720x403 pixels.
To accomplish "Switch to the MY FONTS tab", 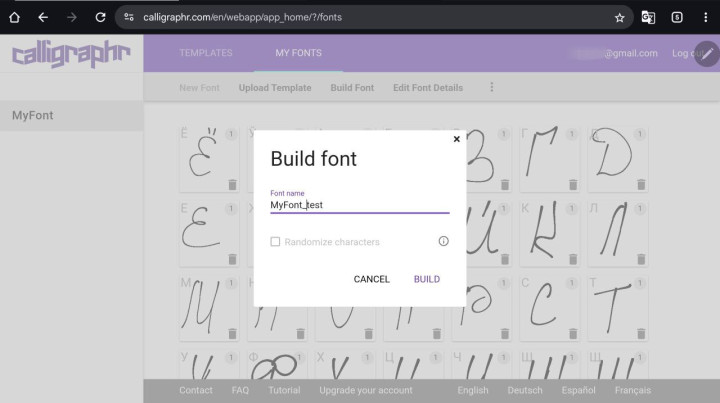I will point(298,53).
